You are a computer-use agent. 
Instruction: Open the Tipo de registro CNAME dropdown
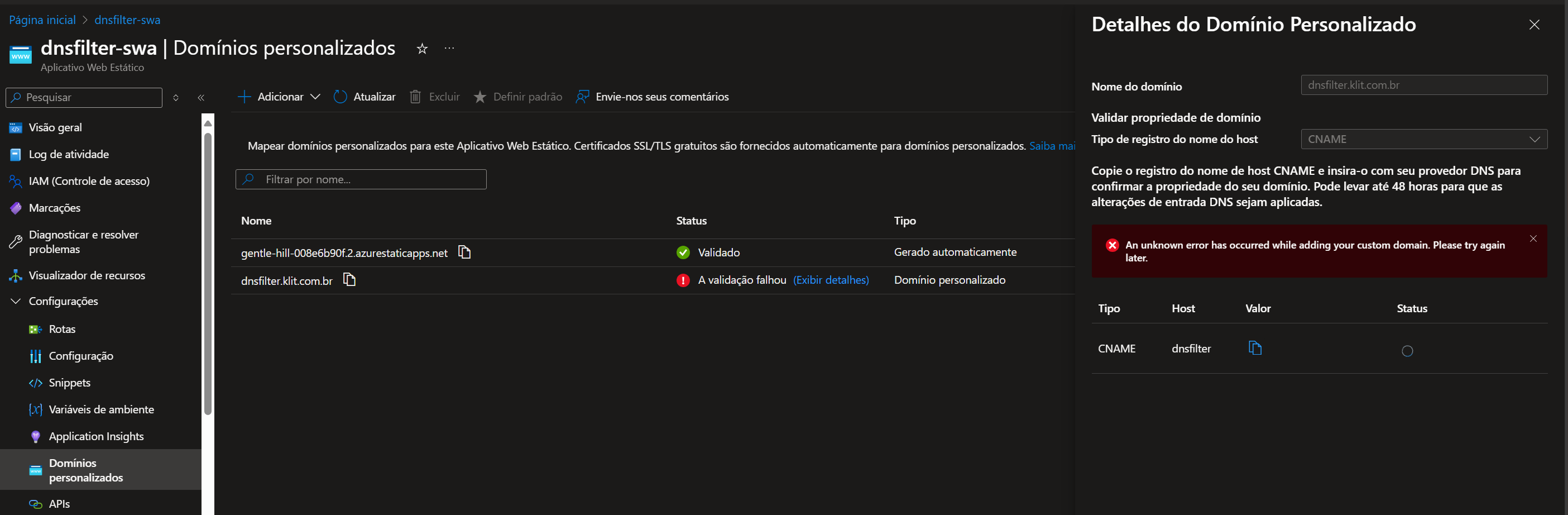click(x=1424, y=140)
